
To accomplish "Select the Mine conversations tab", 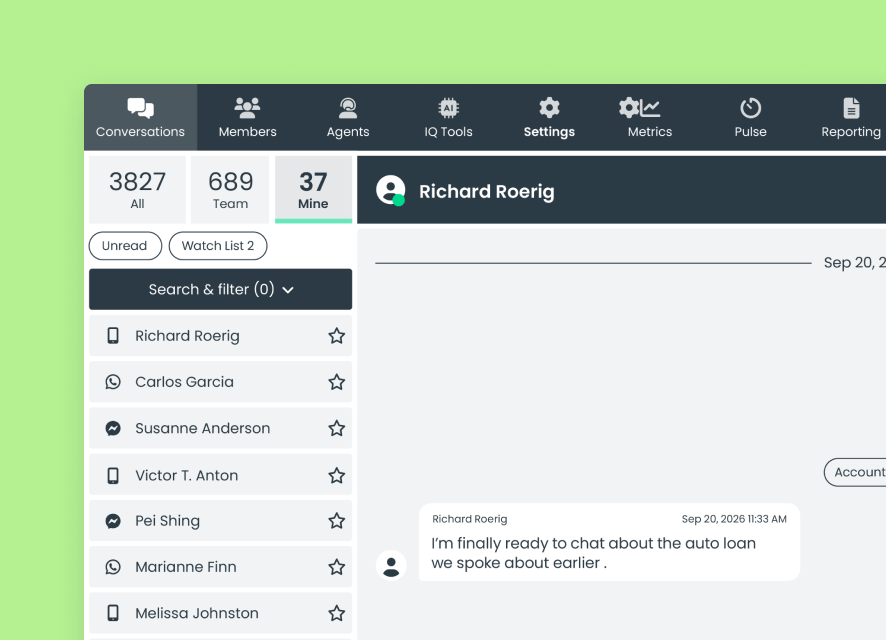I will (313, 189).
